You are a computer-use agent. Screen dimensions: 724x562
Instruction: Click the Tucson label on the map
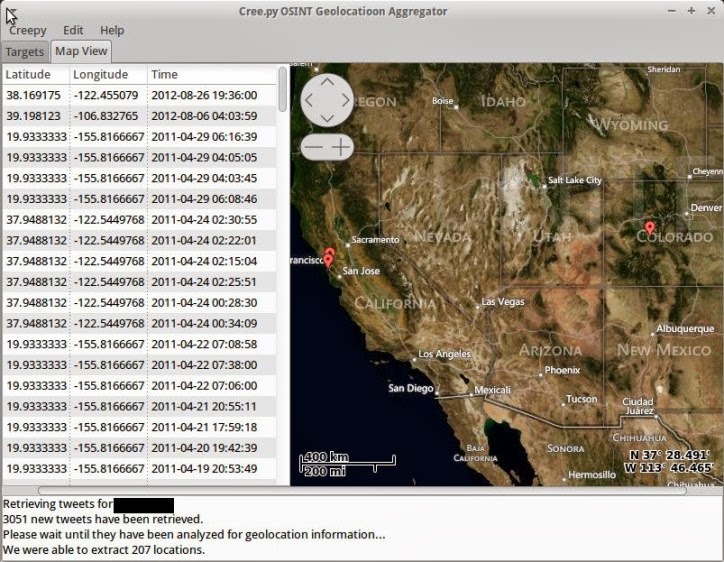coord(582,399)
